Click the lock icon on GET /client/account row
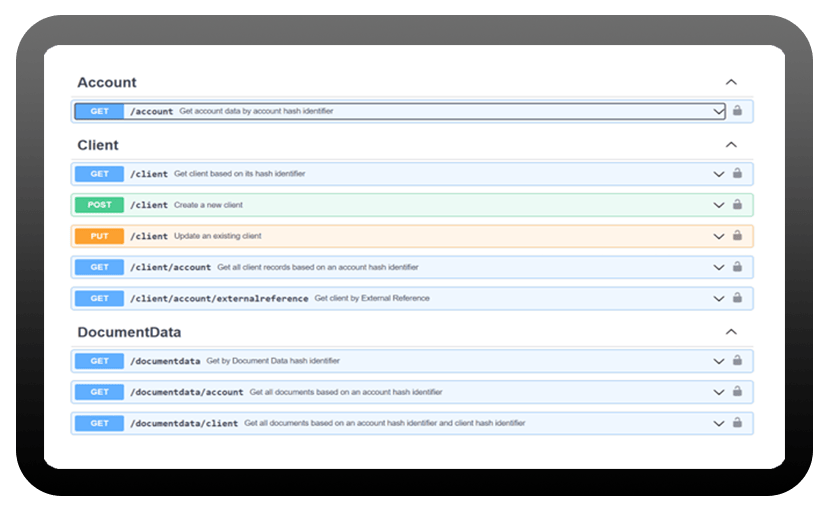The width and height of the screenshot is (828, 509). 737,267
